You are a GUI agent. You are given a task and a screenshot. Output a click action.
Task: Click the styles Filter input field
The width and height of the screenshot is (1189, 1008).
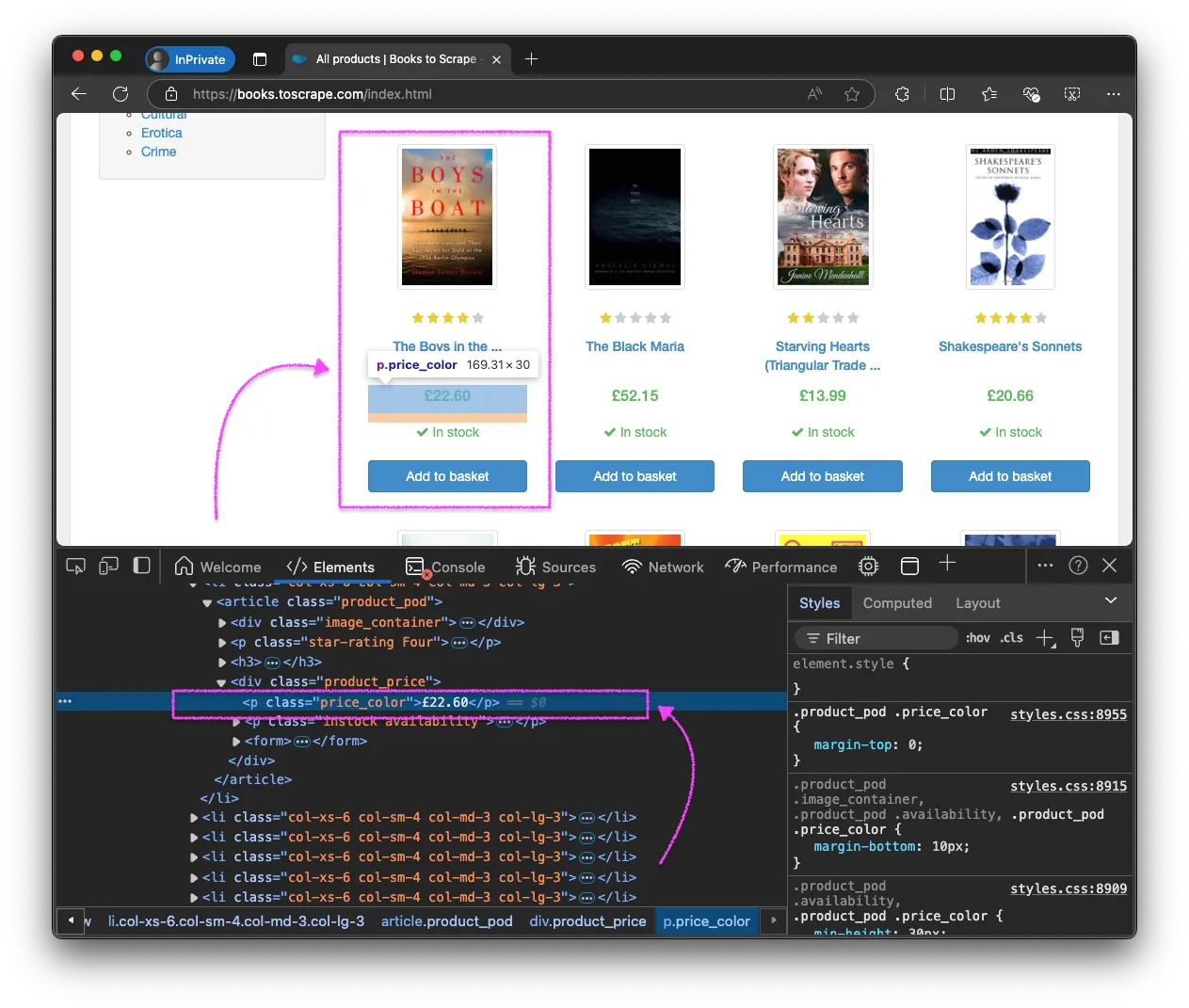click(876, 638)
